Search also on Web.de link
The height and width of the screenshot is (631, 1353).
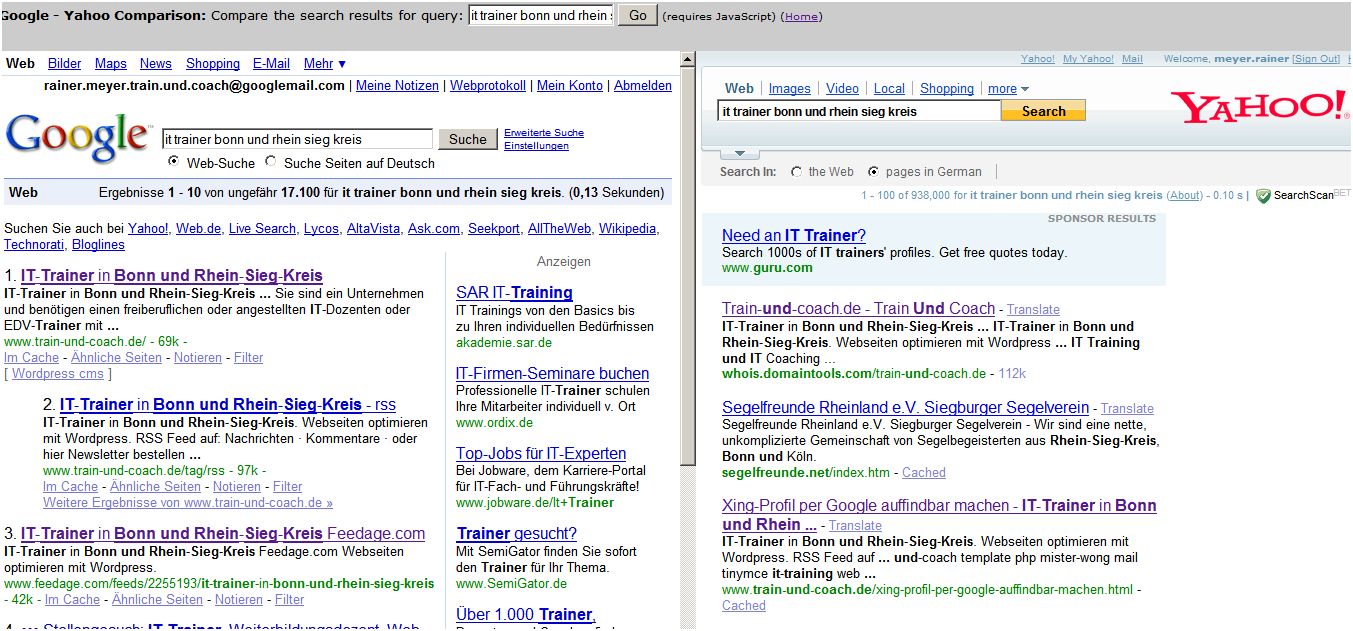pyautogui.click(x=198, y=229)
